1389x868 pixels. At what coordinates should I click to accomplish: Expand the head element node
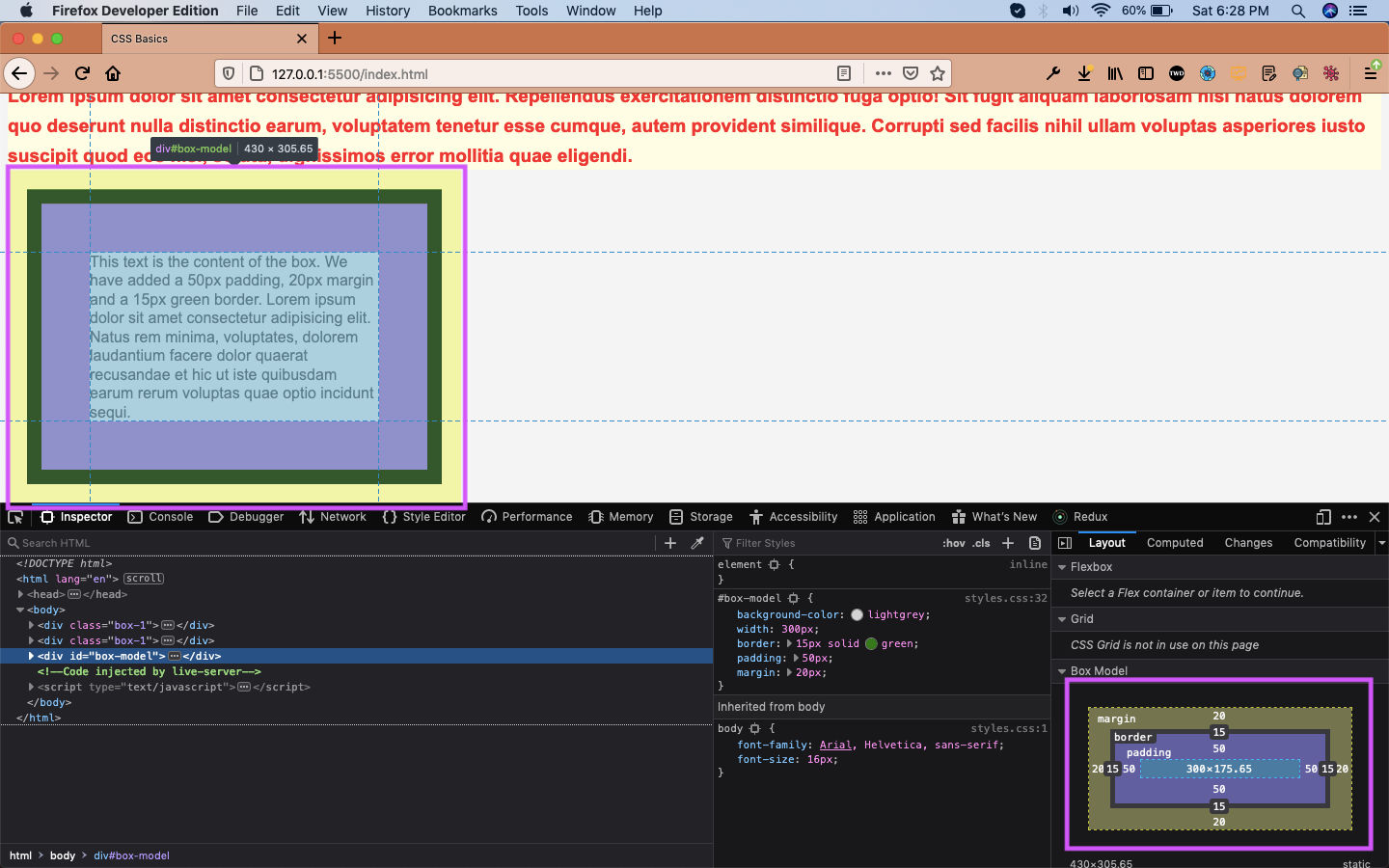click(20, 594)
